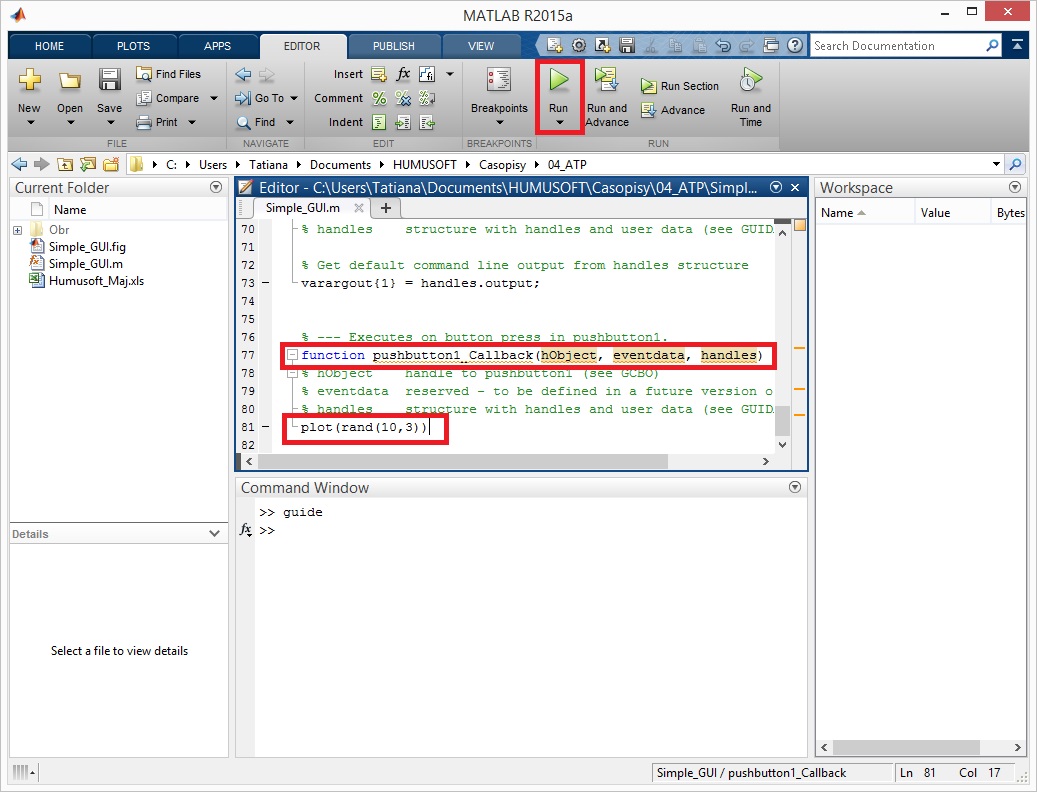The width and height of the screenshot is (1037, 792).
Task: Click the Browse for folder icon in the address bar
Action: [88, 165]
